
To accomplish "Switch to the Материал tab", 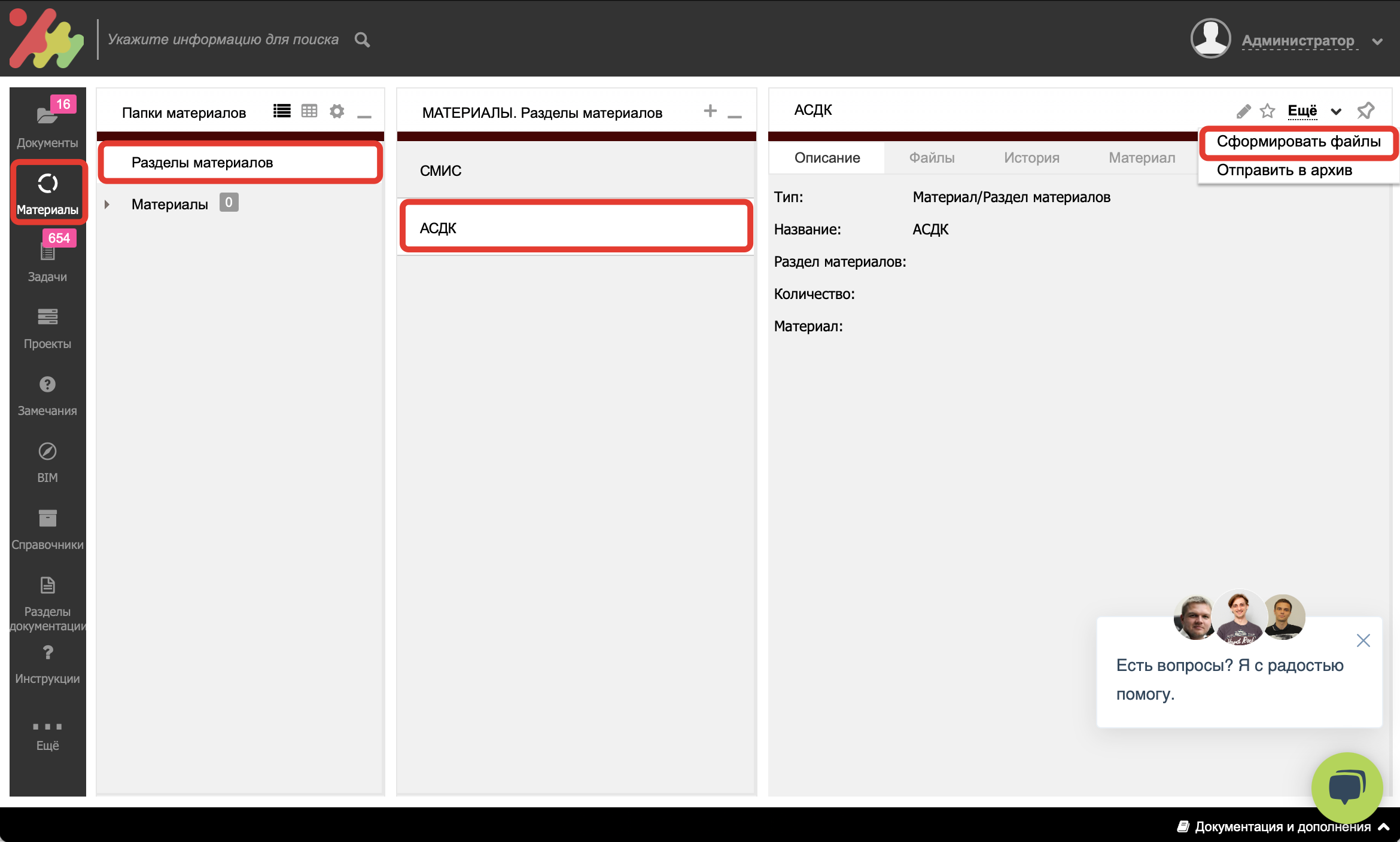I will point(1142,158).
